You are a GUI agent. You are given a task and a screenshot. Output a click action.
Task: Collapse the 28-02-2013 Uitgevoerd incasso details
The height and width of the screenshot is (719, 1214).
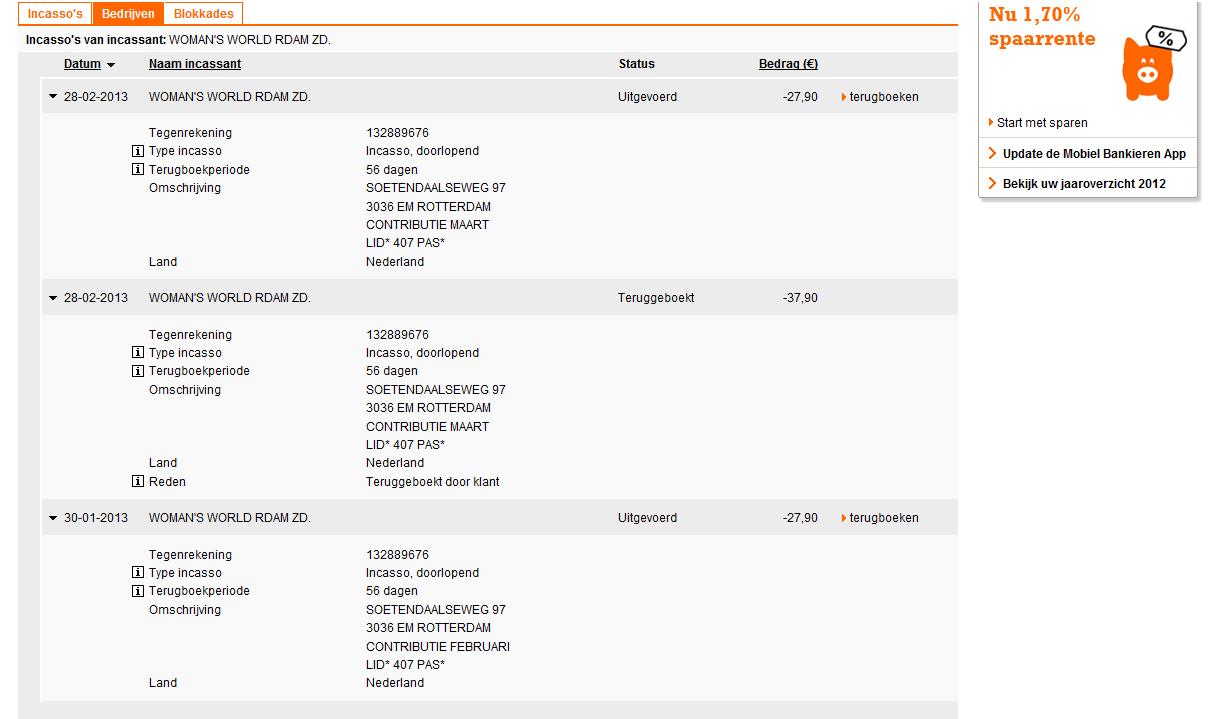(53, 97)
